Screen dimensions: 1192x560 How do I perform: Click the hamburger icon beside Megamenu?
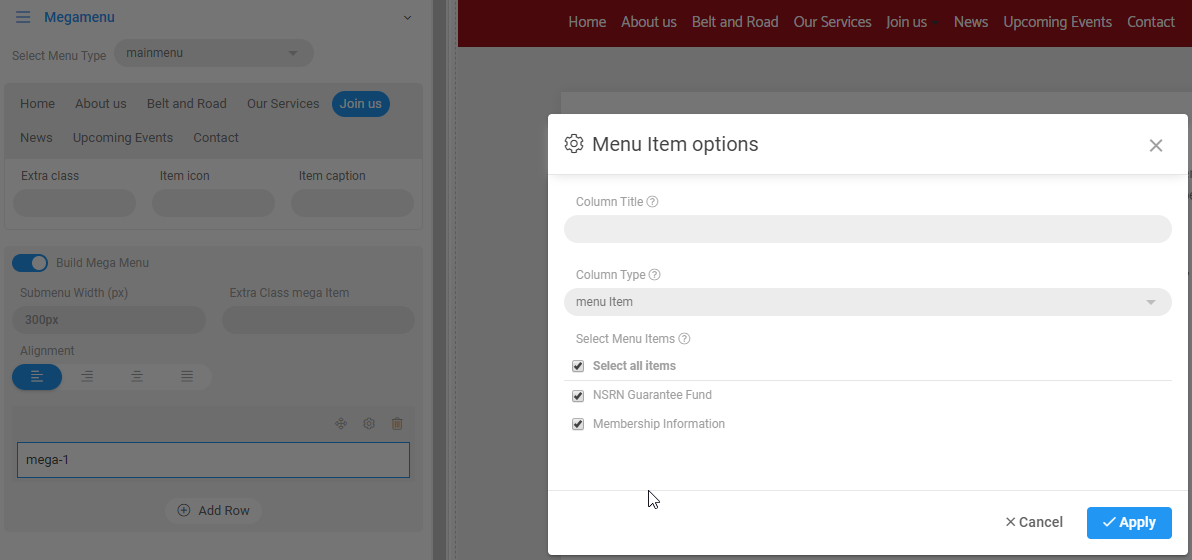tap(23, 17)
